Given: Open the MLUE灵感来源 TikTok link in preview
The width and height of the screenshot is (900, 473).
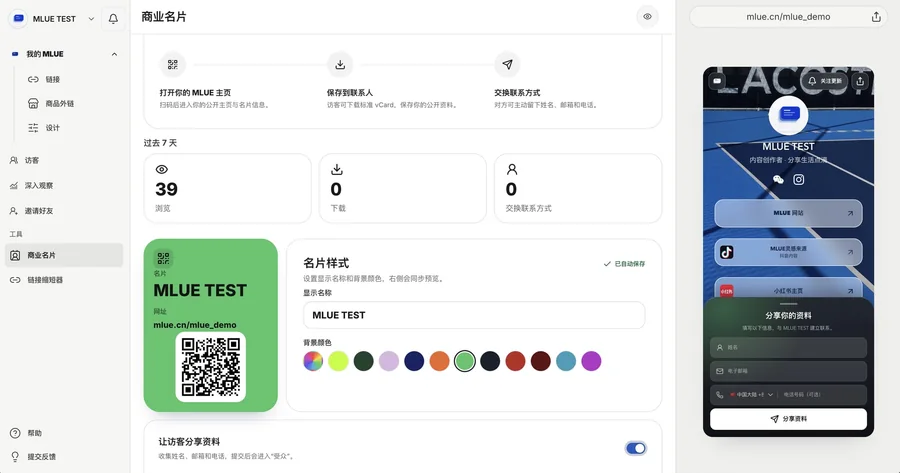Looking at the screenshot, I should (788, 252).
